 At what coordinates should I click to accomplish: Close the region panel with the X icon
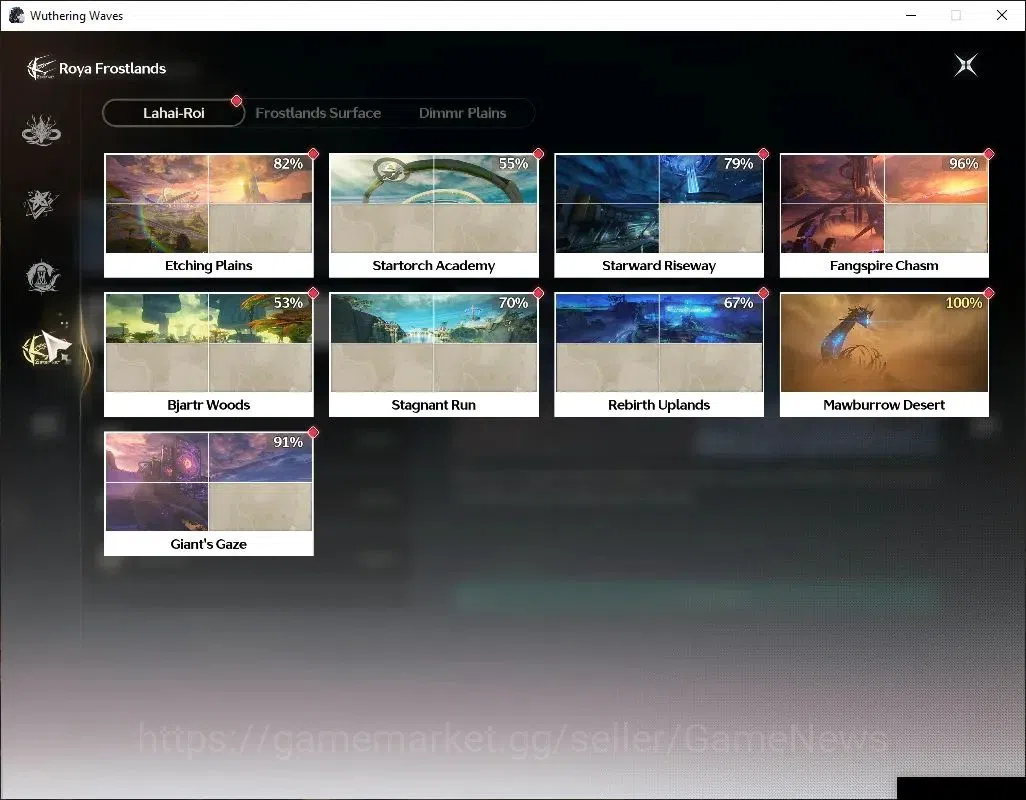point(965,65)
